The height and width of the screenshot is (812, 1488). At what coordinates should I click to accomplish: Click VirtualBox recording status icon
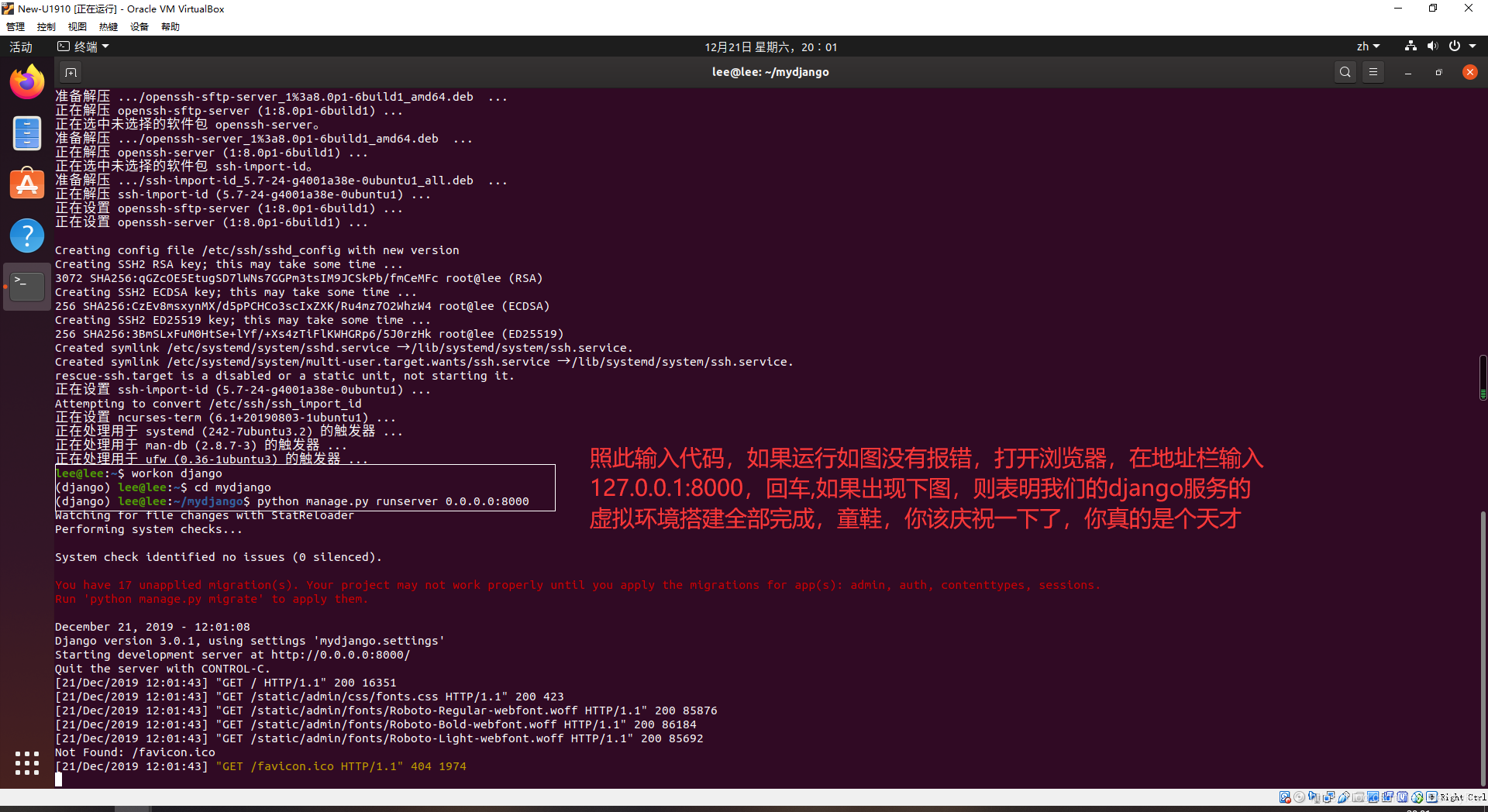[x=1387, y=797]
